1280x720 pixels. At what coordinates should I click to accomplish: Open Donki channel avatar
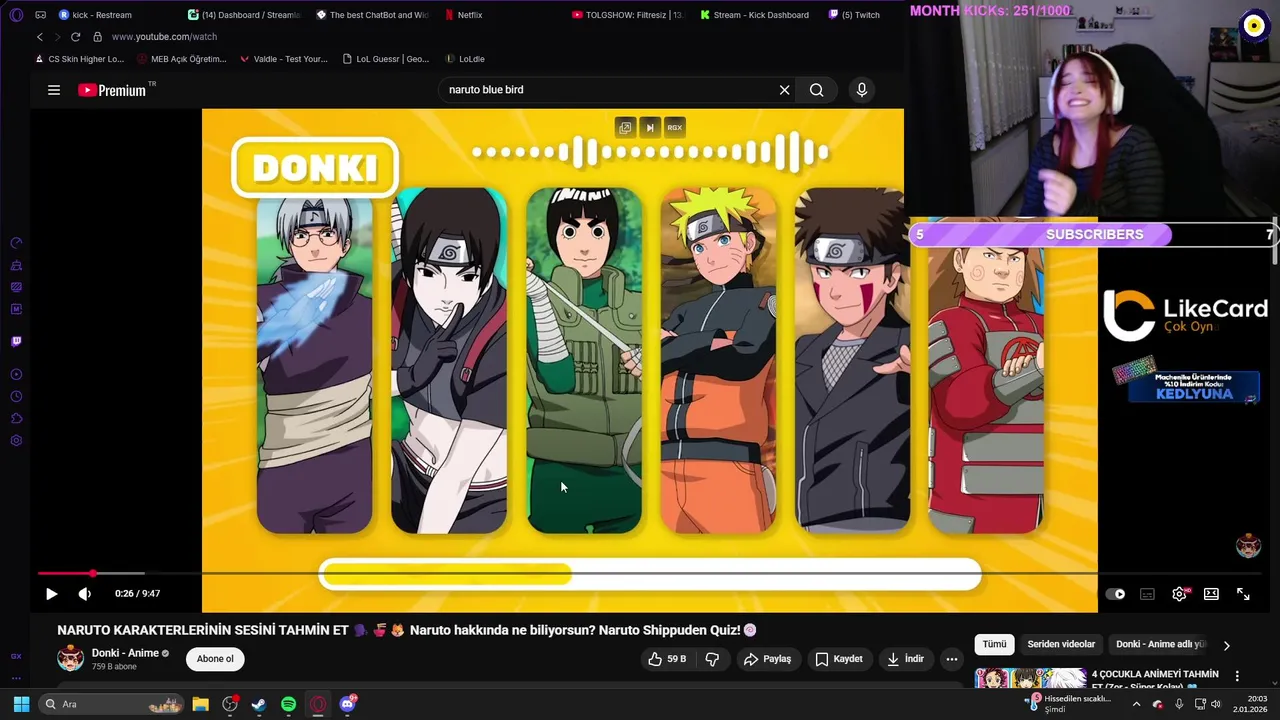70,658
